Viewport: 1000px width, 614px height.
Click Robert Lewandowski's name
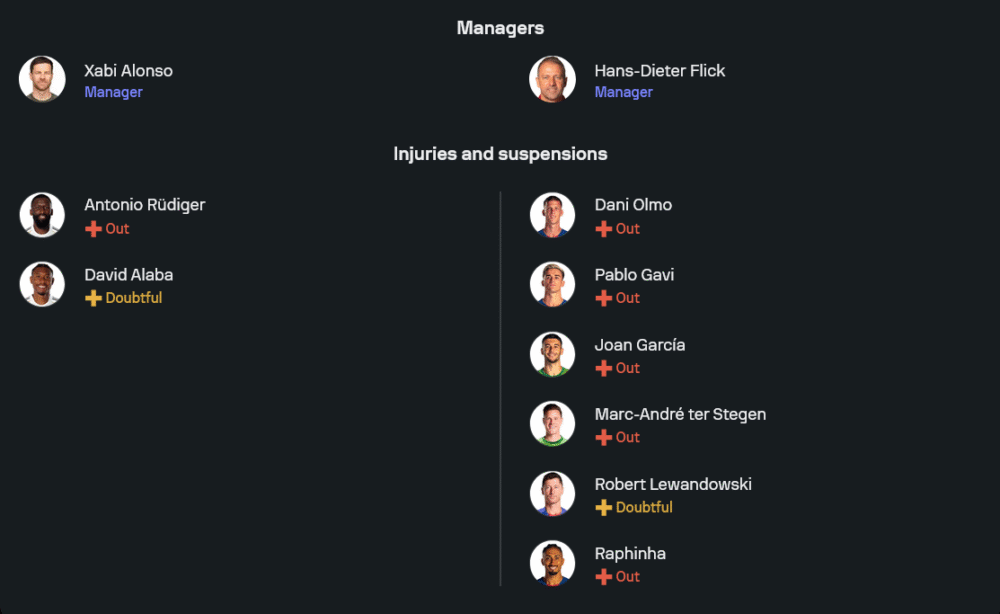672,484
